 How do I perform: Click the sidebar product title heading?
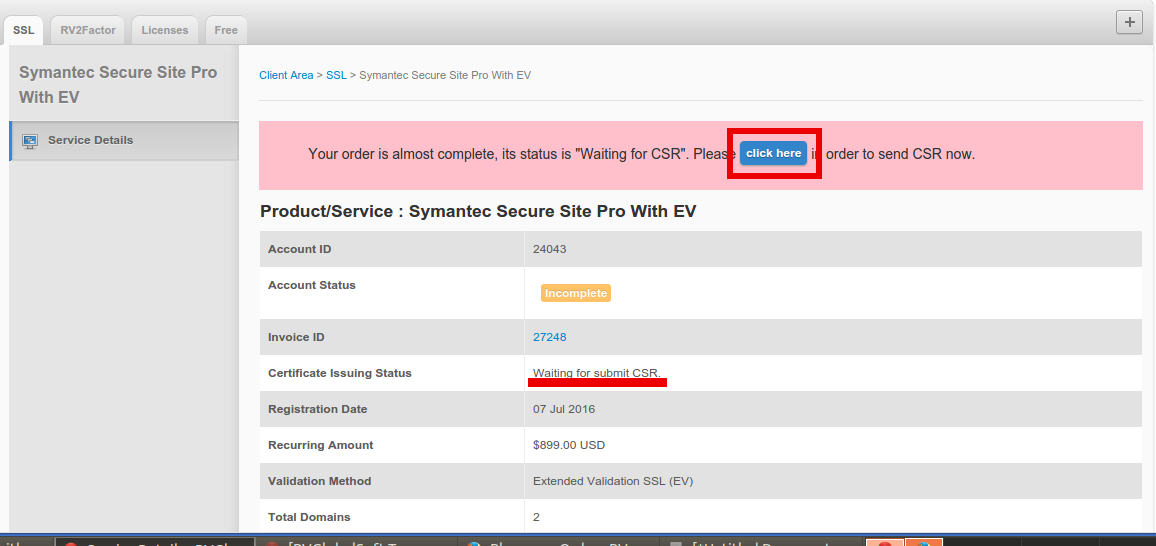pyautogui.click(x=118, y=85)
